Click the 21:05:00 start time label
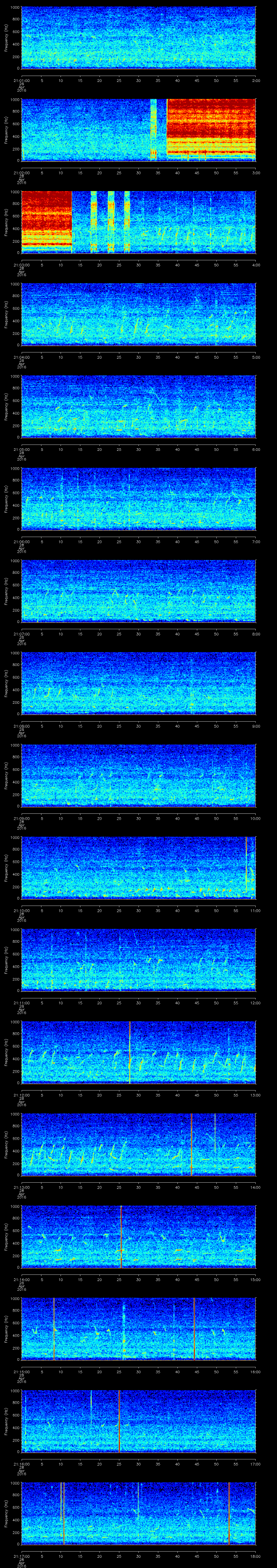 coord(21,450)
